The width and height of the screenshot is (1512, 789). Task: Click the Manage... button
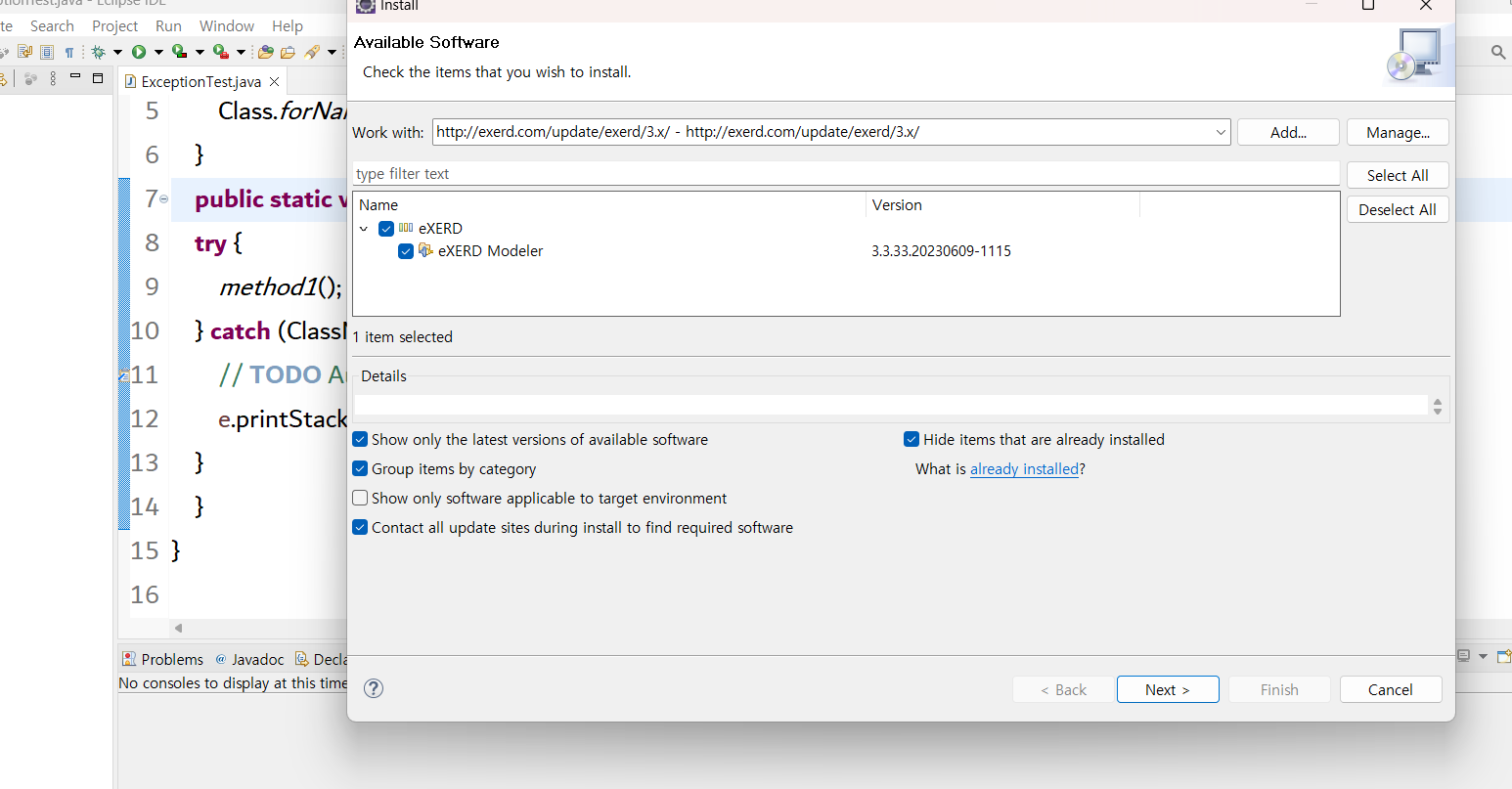1398,132
